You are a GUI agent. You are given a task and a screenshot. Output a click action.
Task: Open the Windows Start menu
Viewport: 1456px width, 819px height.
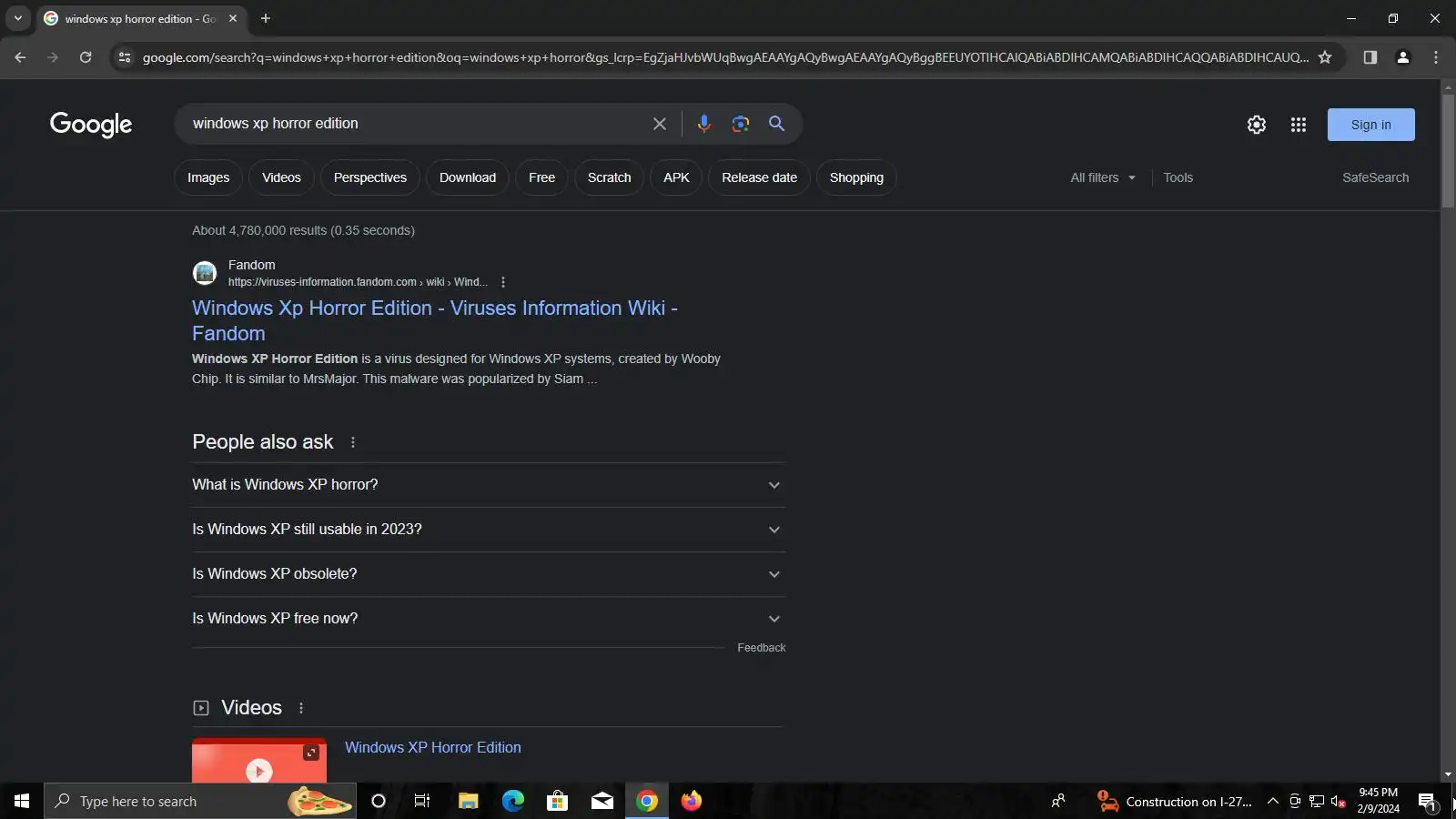pyautogui.click(x=22, y=801)
